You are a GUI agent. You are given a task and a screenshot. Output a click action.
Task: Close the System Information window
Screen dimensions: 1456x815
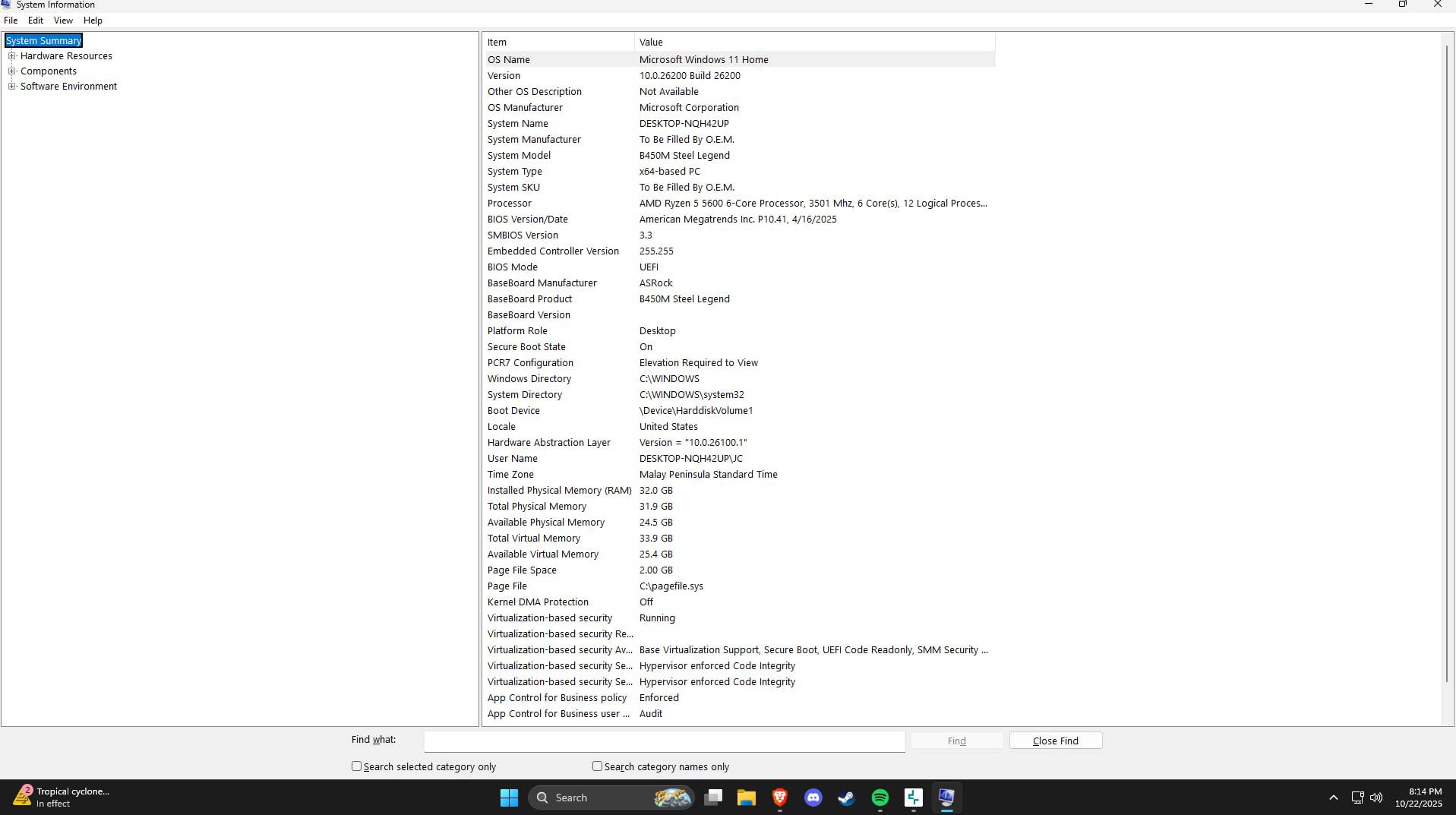tap(1437, 5)
